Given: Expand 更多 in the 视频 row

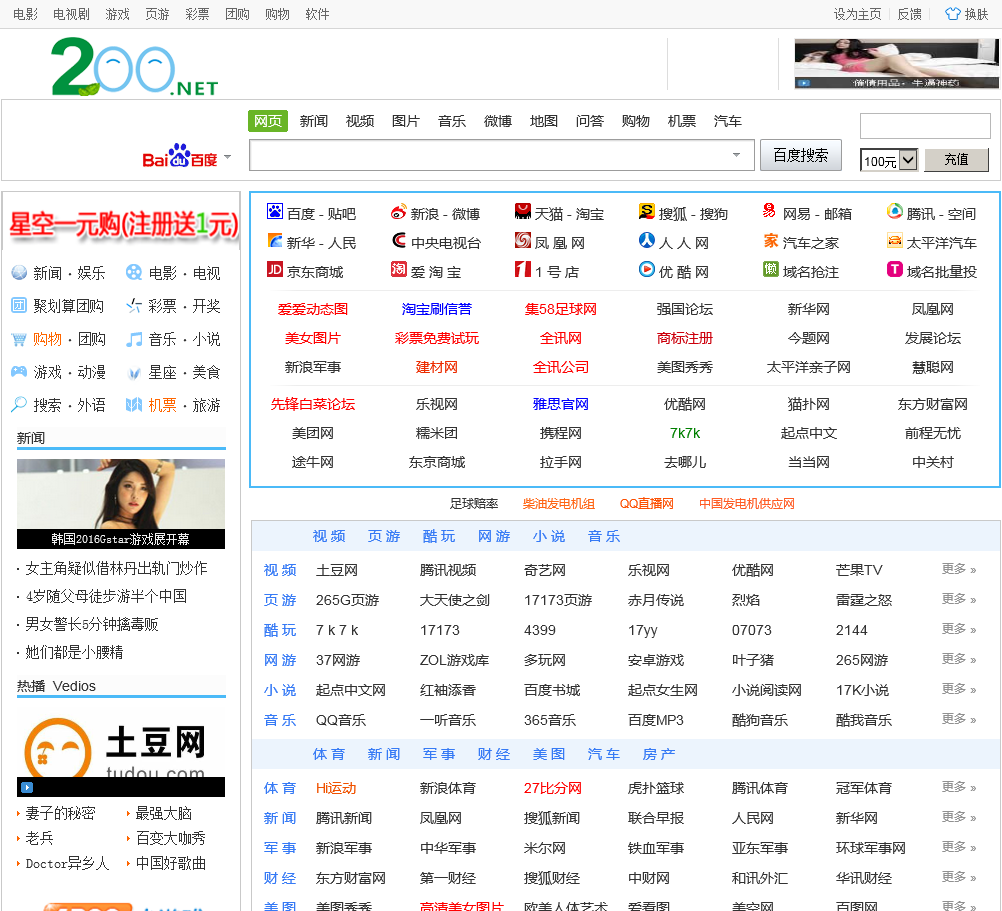Looking at the screenshot, I should coord(958,569).
